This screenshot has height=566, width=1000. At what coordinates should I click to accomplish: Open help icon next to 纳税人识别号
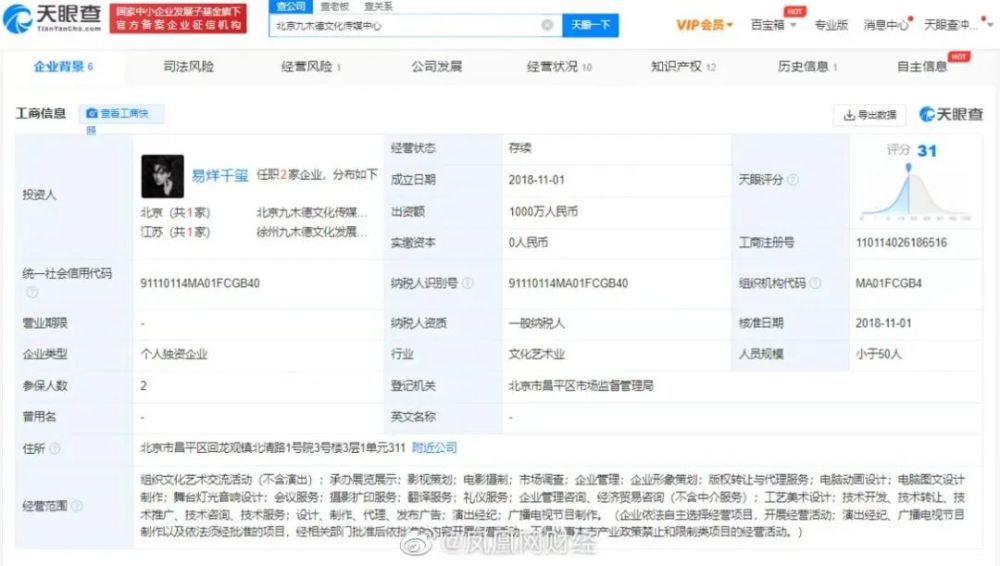(467, 283)
